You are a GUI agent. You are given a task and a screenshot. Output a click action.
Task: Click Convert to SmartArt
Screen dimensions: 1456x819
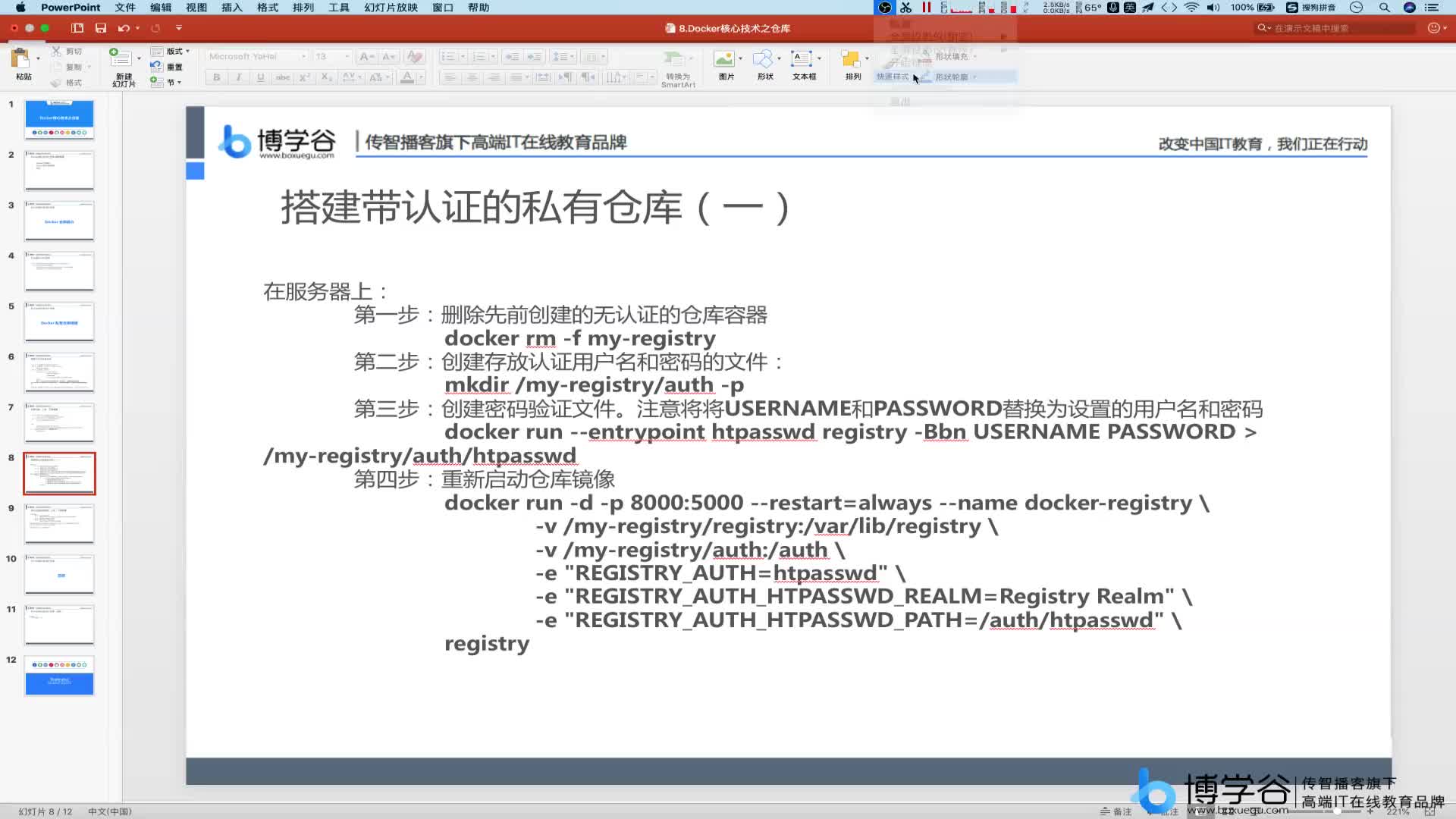tap(678, 68)
